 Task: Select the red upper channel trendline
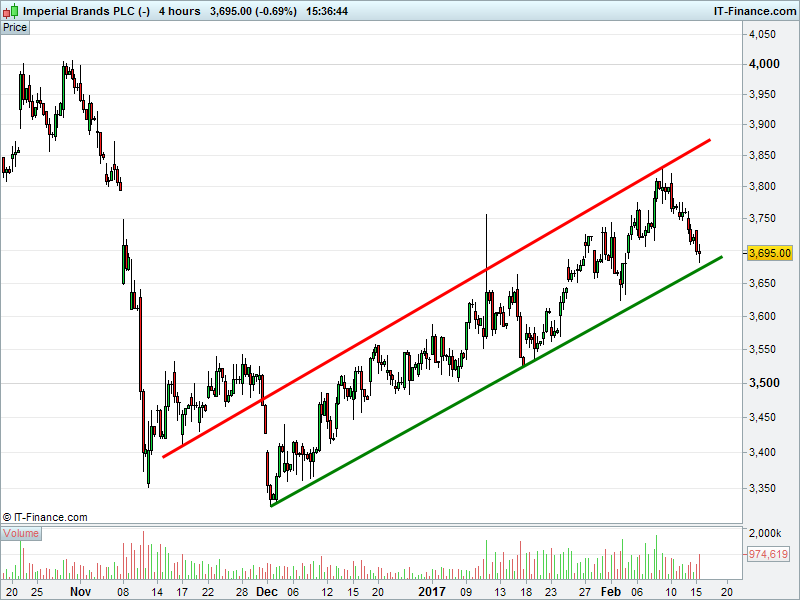(436, 298)
